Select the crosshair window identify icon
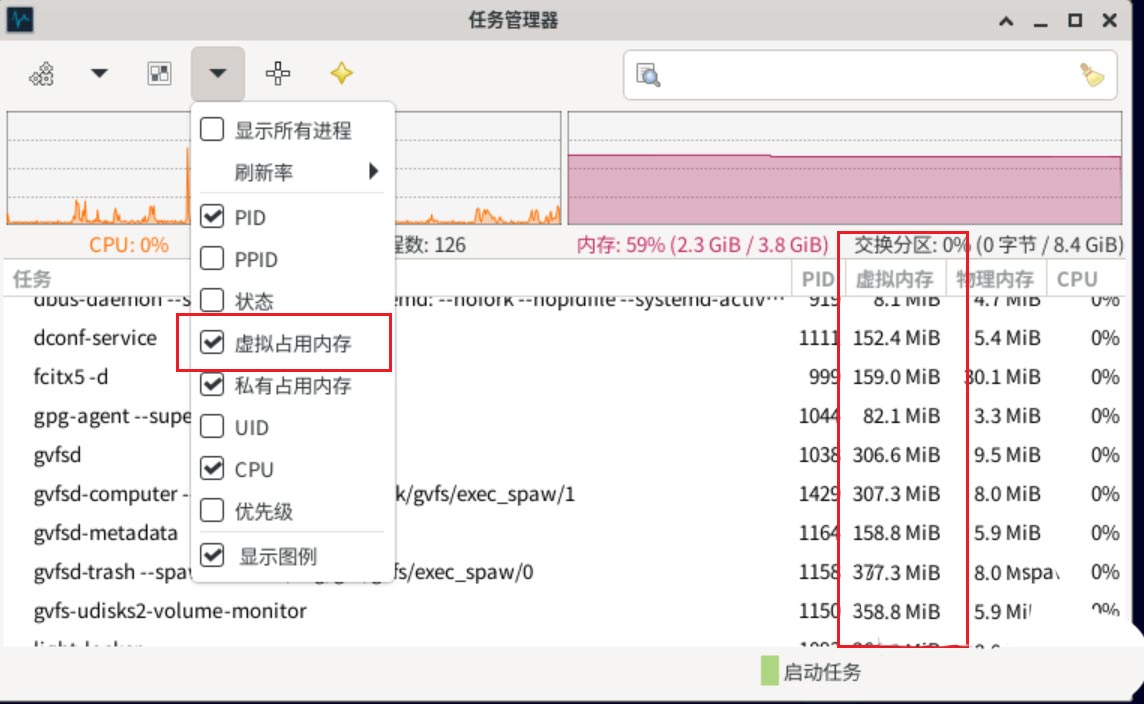 coord(277,73)
